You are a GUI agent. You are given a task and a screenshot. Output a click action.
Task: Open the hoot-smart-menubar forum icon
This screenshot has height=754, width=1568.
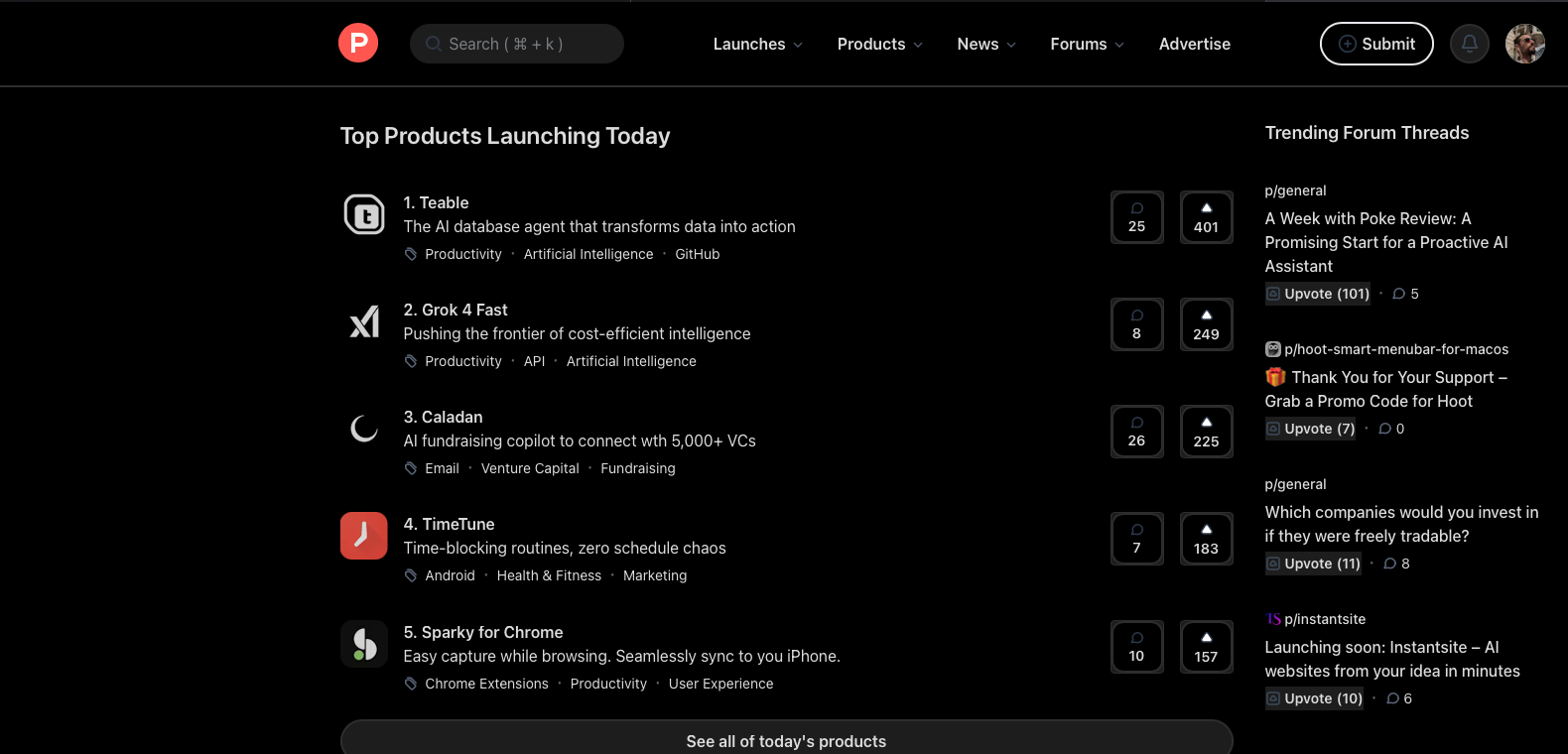tap(1273, 349)
